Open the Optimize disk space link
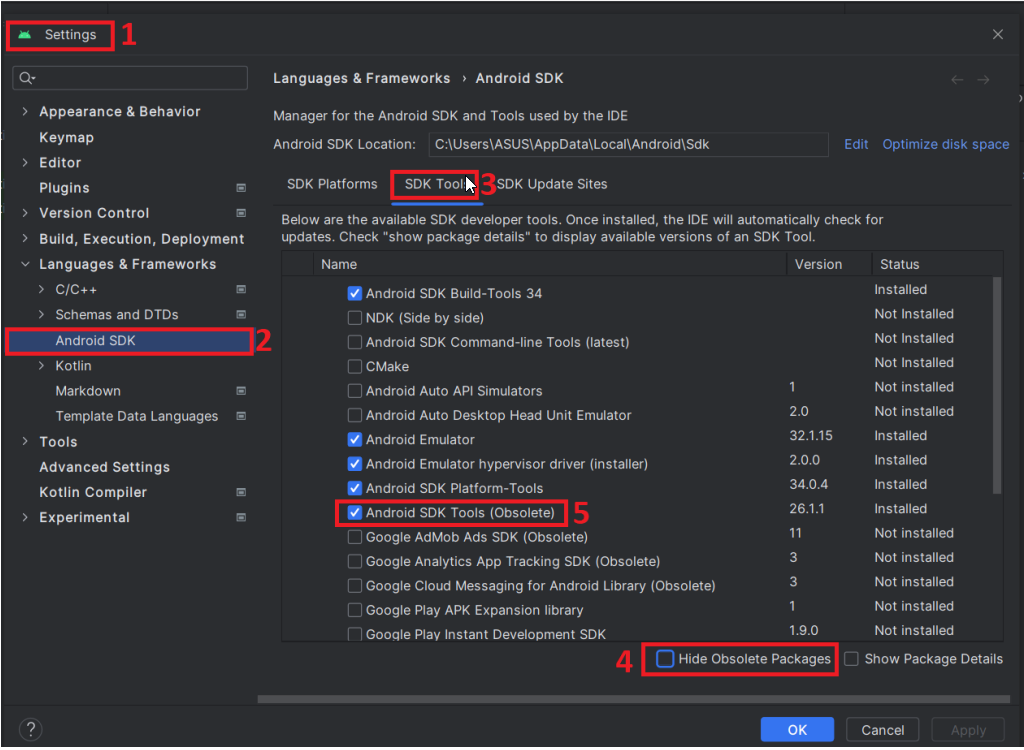 946,144
